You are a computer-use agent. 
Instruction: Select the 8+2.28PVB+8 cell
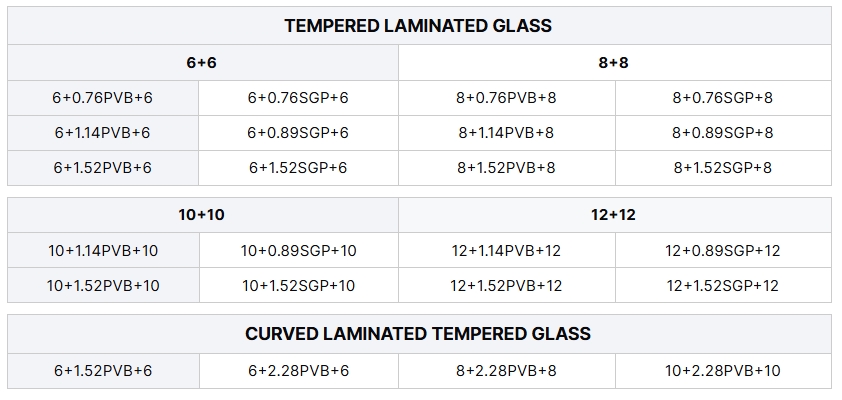(506, 370)
